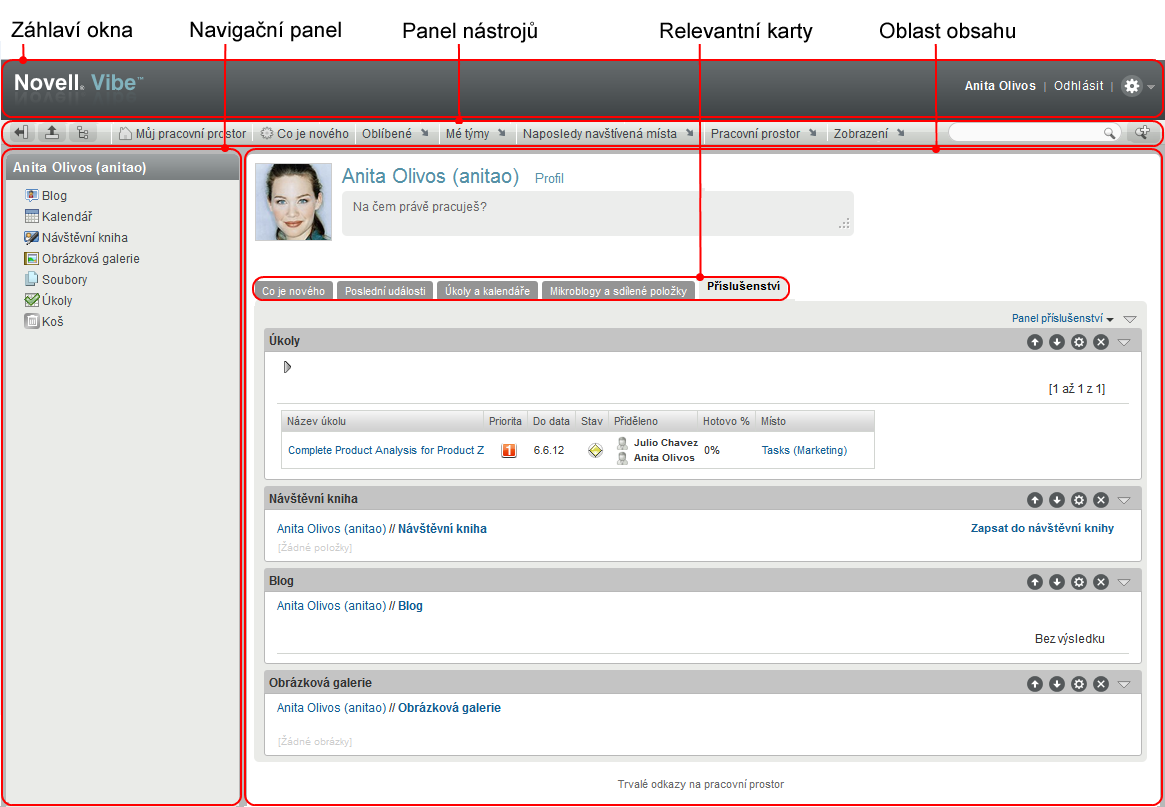Collapse the Úkoly accessory panel
1165x807 pixels.
[x=1124, y=342]
